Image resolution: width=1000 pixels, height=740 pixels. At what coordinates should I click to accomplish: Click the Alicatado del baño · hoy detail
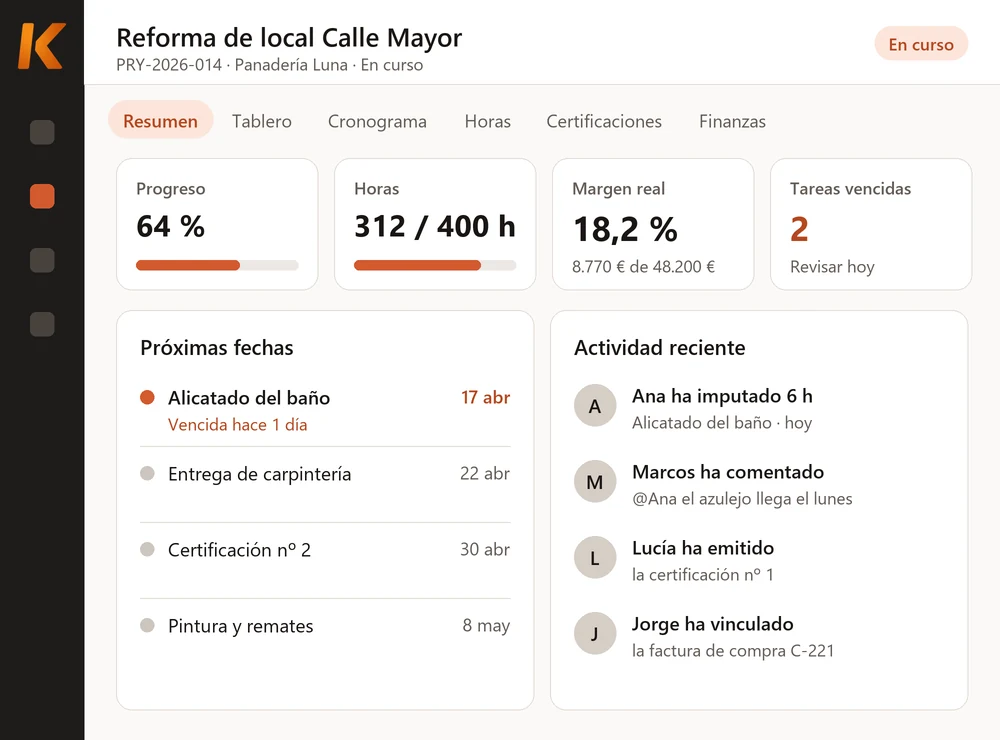coord(722,423)
